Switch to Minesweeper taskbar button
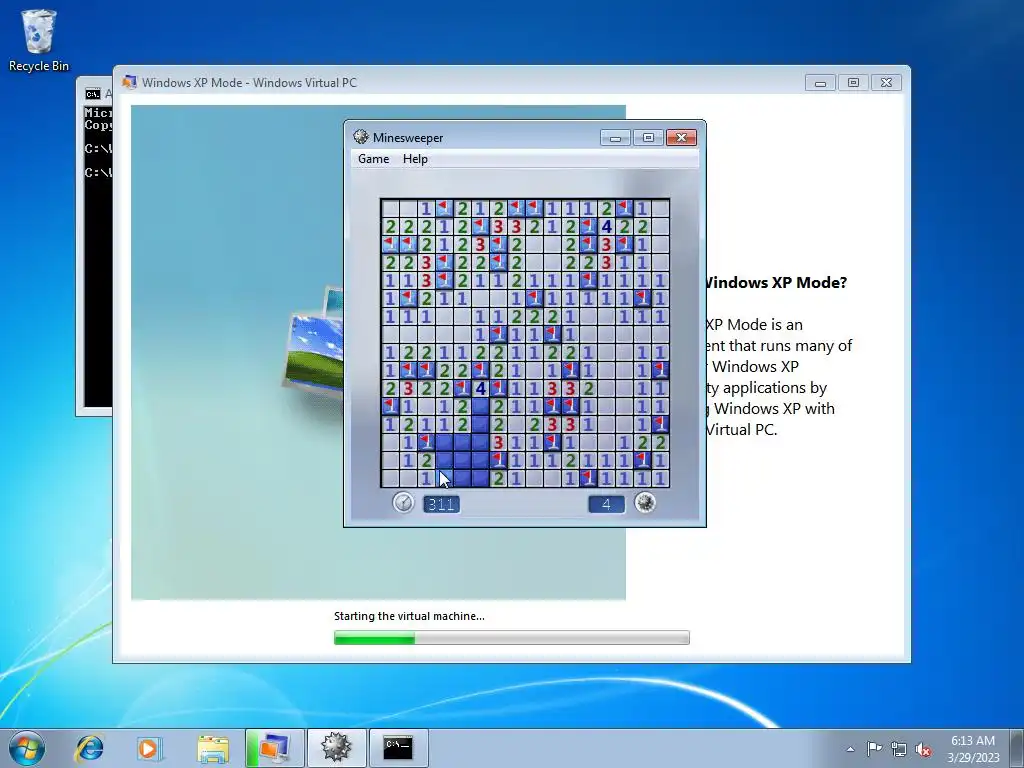This screenshot has height=768, width=1024. pyautogui.click(x=336, y=748)
